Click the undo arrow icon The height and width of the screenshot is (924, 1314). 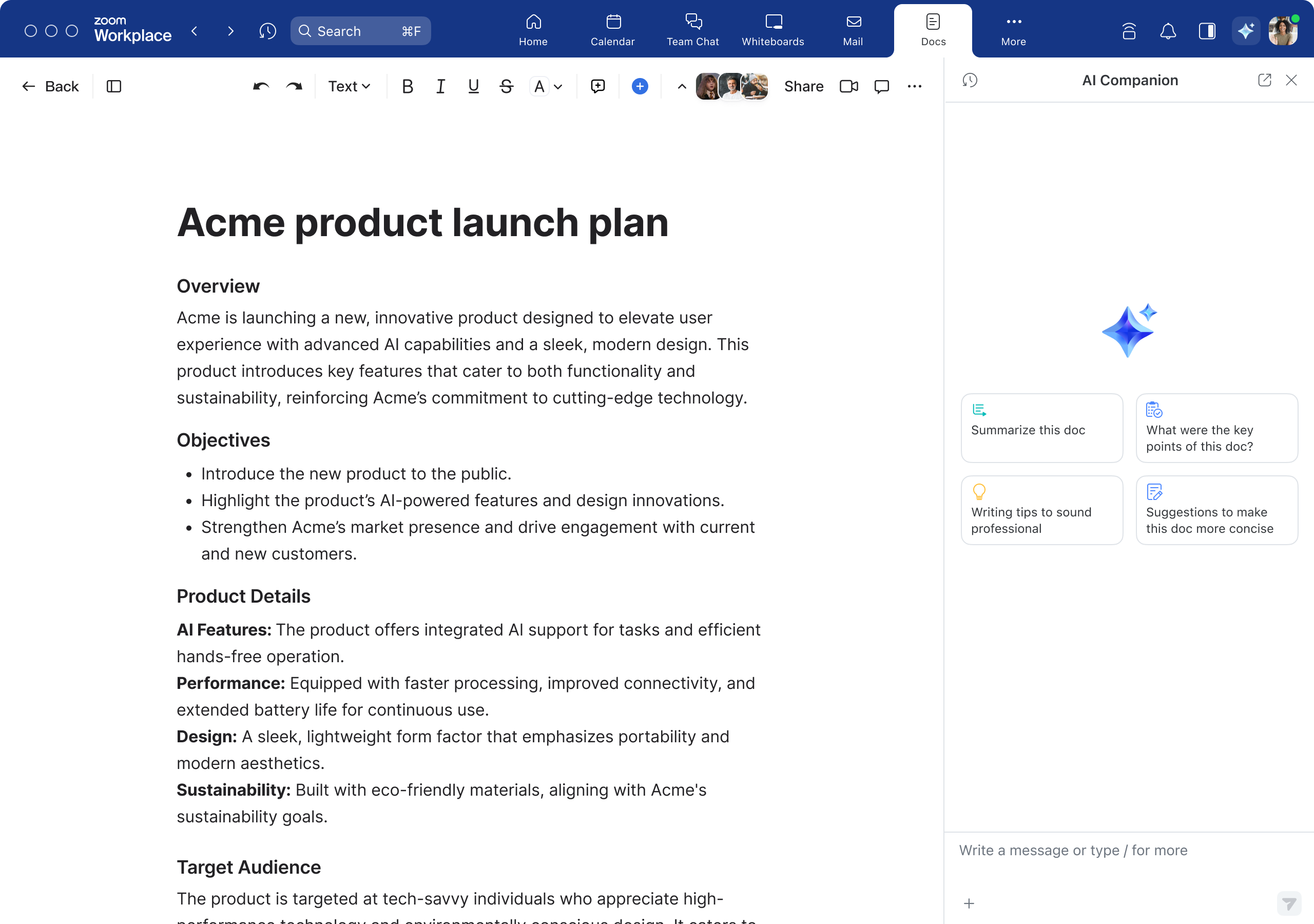pyautogui.click(x=261, y=86)
